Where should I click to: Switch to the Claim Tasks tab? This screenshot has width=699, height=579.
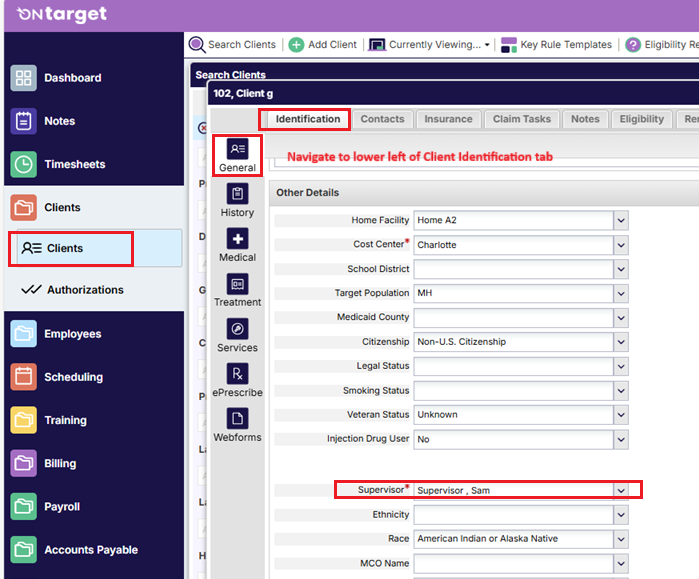(x=522, y=119)
